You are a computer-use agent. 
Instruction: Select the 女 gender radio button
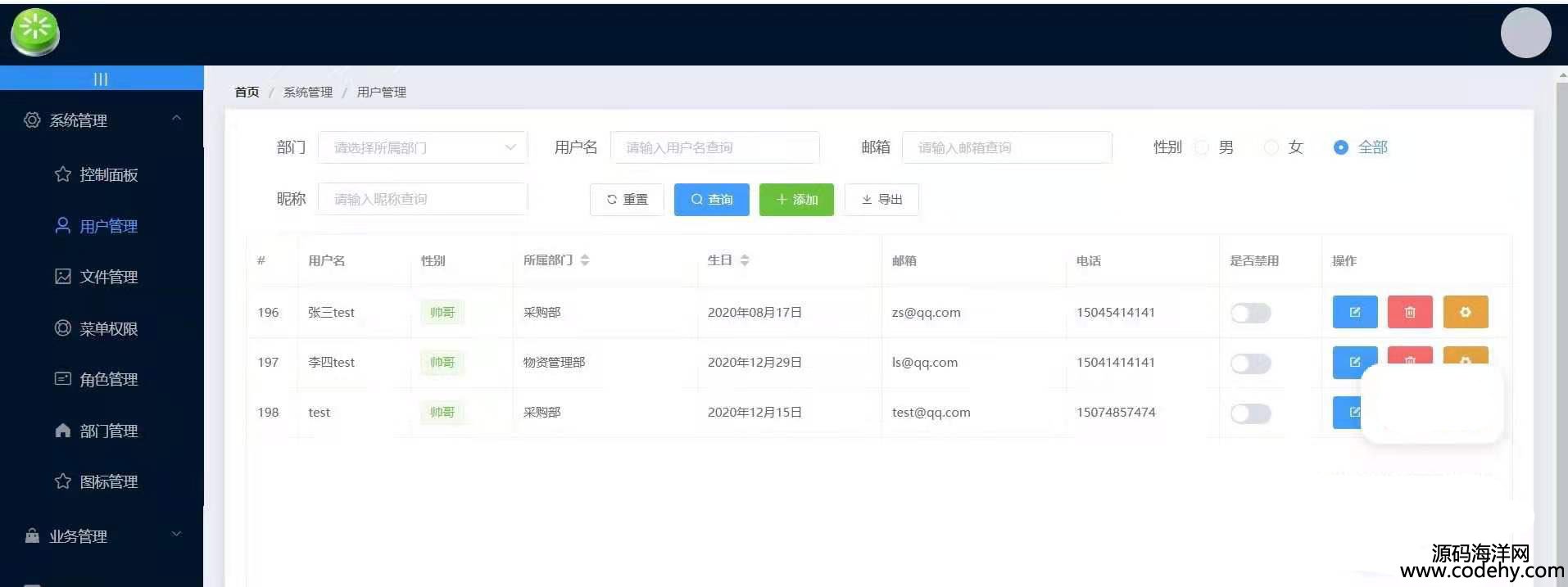click(1271, 147)
